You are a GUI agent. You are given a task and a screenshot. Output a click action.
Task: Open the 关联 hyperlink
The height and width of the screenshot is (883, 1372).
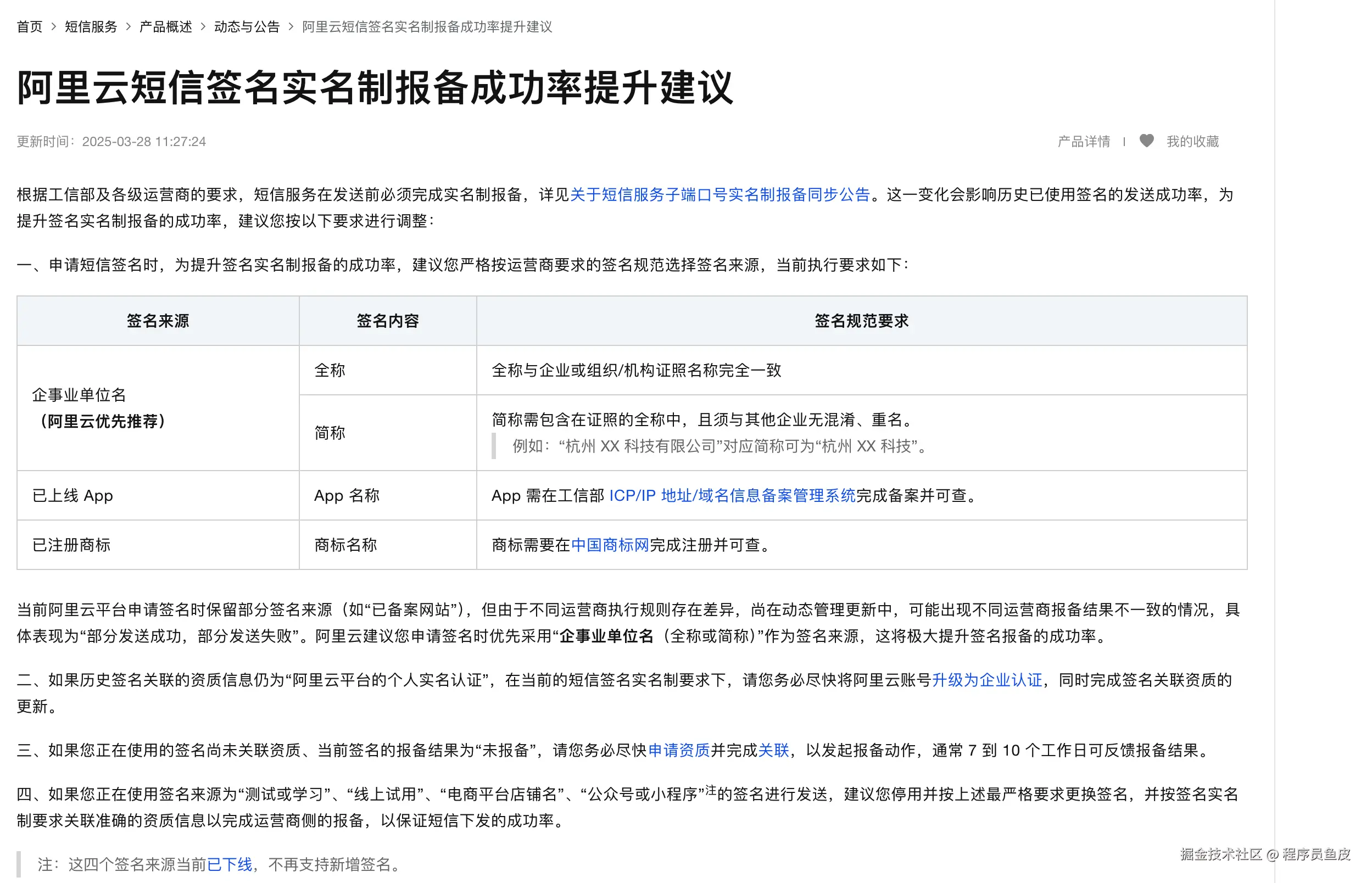pos(773,751)
